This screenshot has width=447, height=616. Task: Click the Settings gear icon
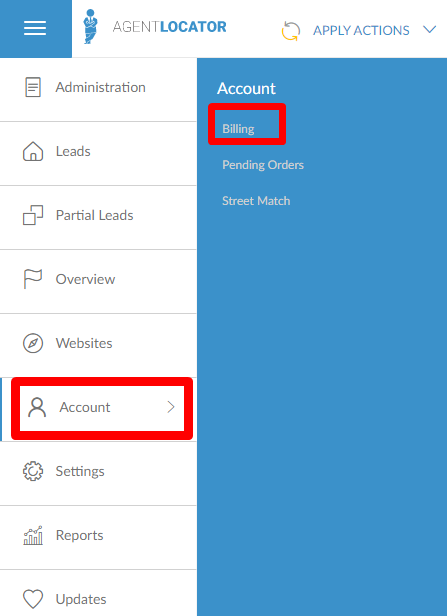[x=33, y=471]
